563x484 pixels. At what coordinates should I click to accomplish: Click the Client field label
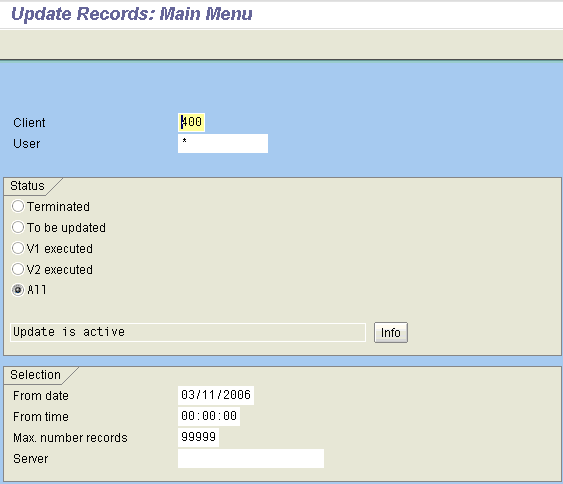click(29, 123)
